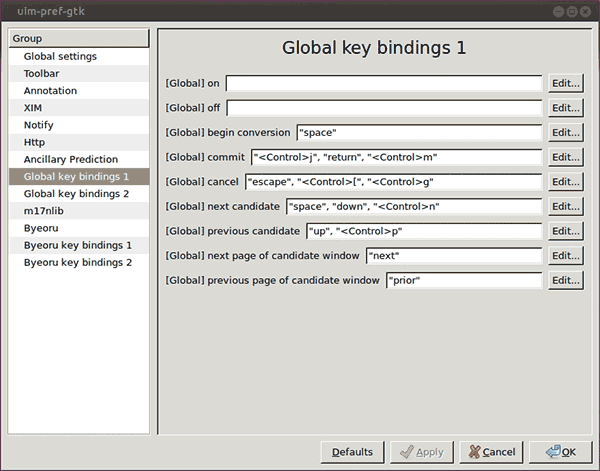The image size is (600, 471).
Task: Edit the [Global] off key binding
Action: pos(566,108)
